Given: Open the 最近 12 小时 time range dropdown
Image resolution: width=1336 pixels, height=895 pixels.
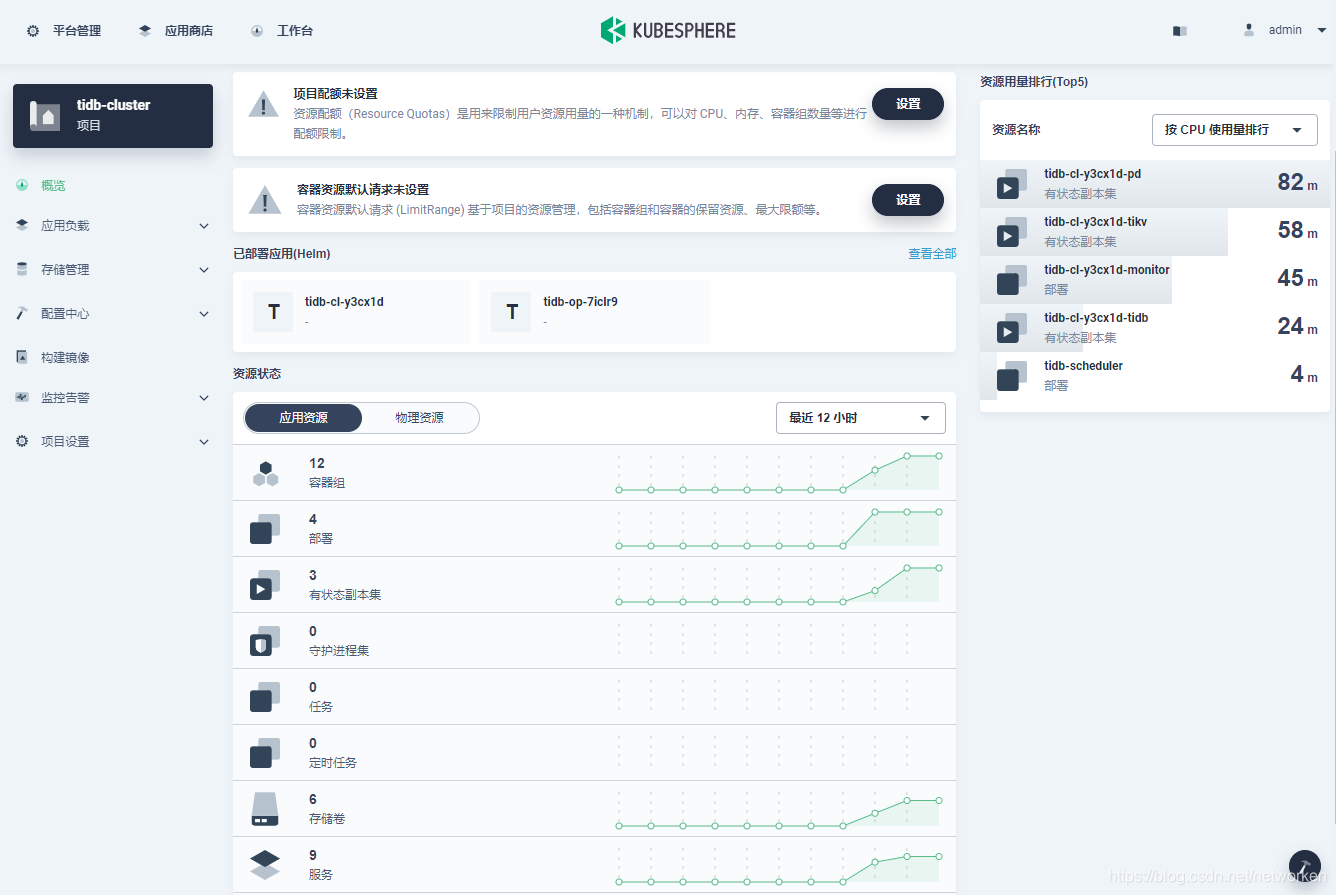Looking at the screenshot, I should (861, 418).
